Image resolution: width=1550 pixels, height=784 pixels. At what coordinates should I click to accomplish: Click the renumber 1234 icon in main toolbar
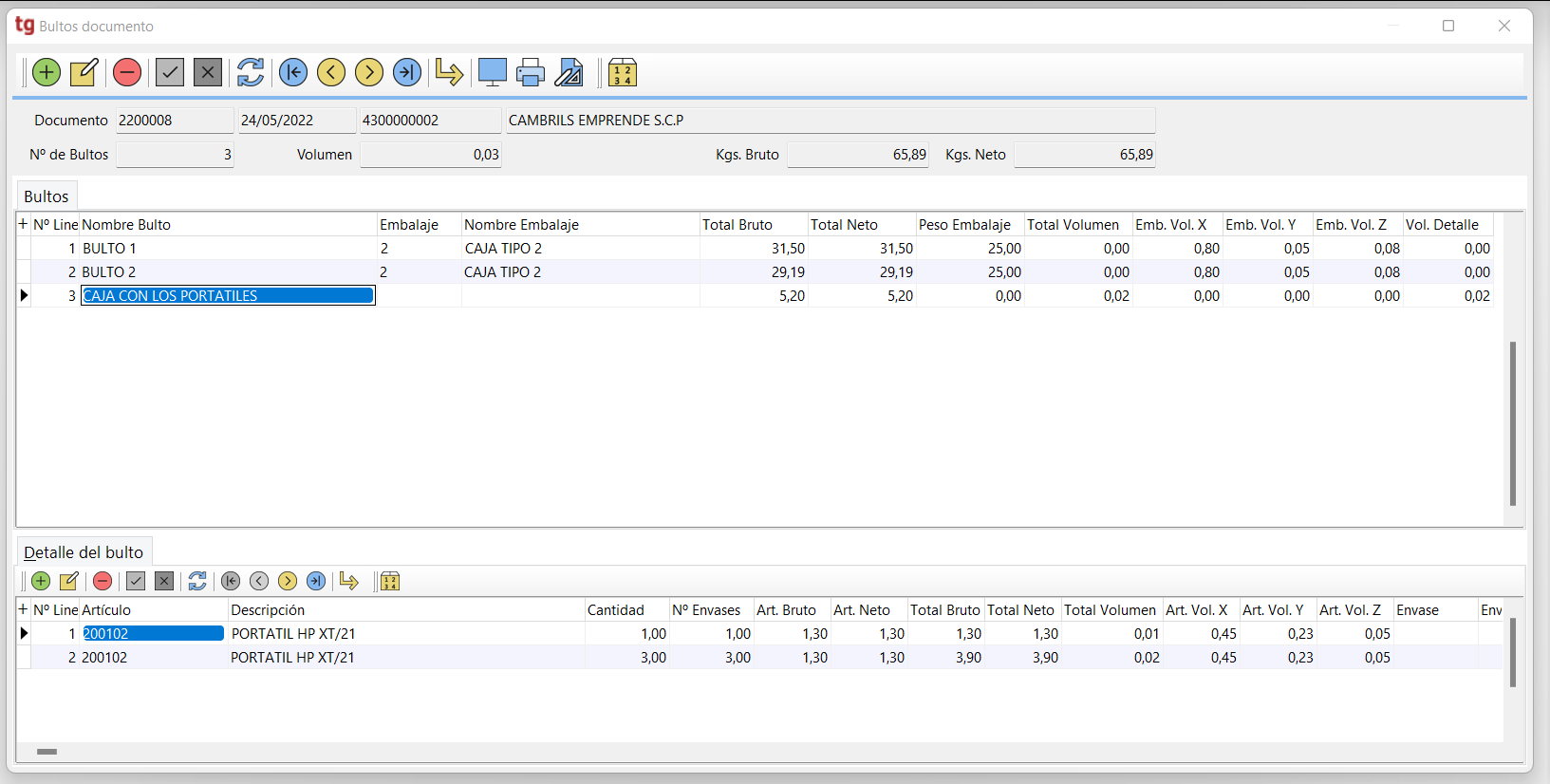[x=623, y=72]
